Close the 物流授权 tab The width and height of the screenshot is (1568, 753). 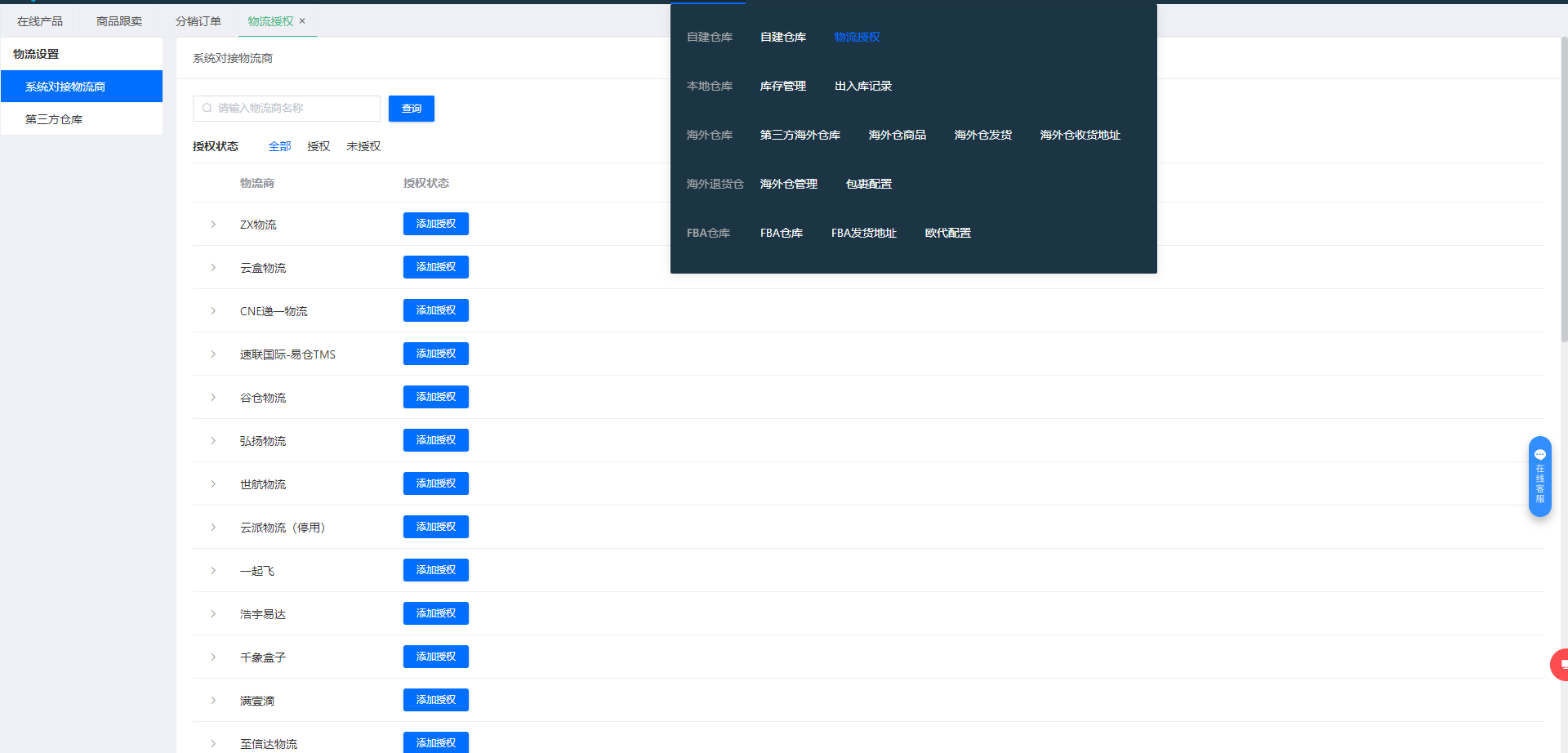point(302,21)
